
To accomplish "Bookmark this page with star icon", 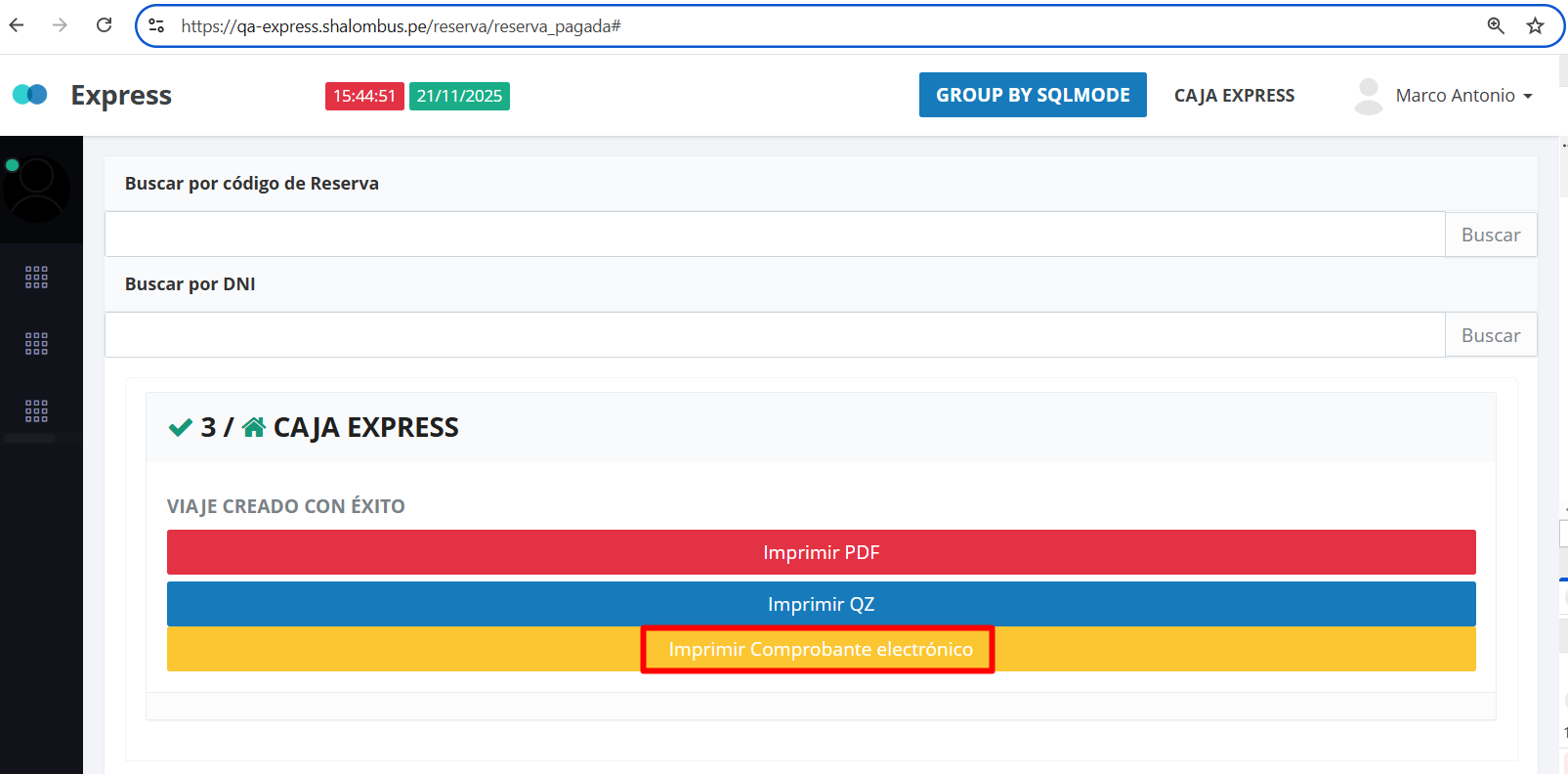I will point(1535,26).
